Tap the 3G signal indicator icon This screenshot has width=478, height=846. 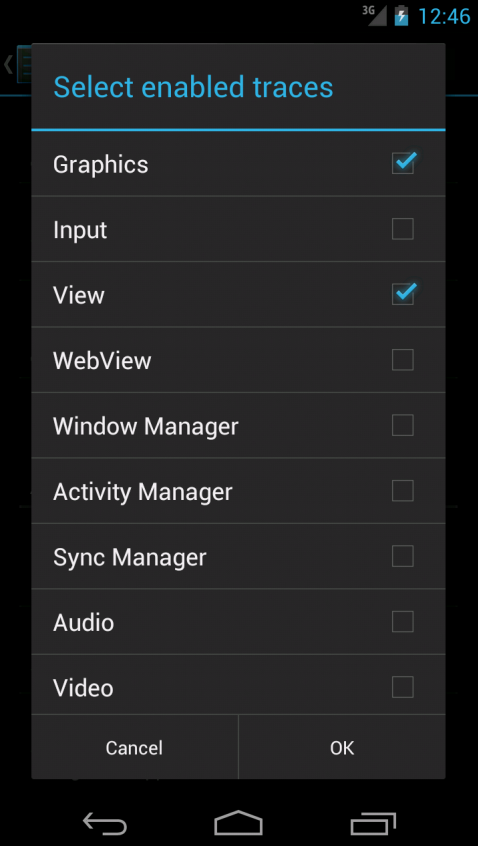[374, 15]
